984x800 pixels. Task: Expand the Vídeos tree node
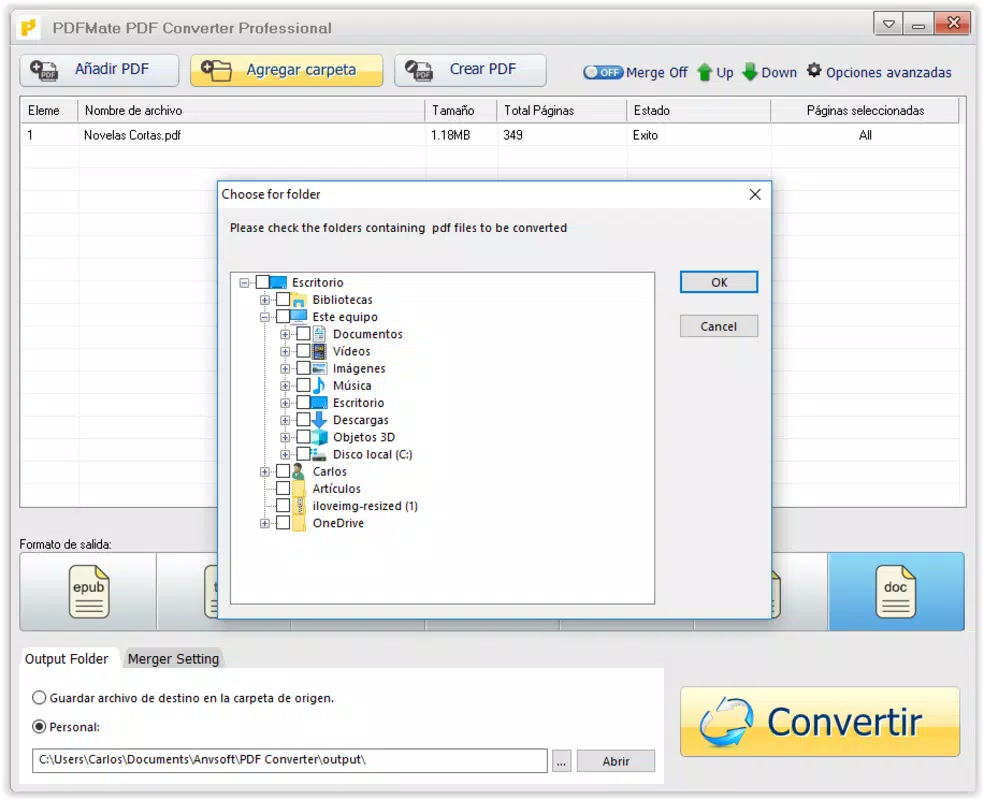point(285,351)
